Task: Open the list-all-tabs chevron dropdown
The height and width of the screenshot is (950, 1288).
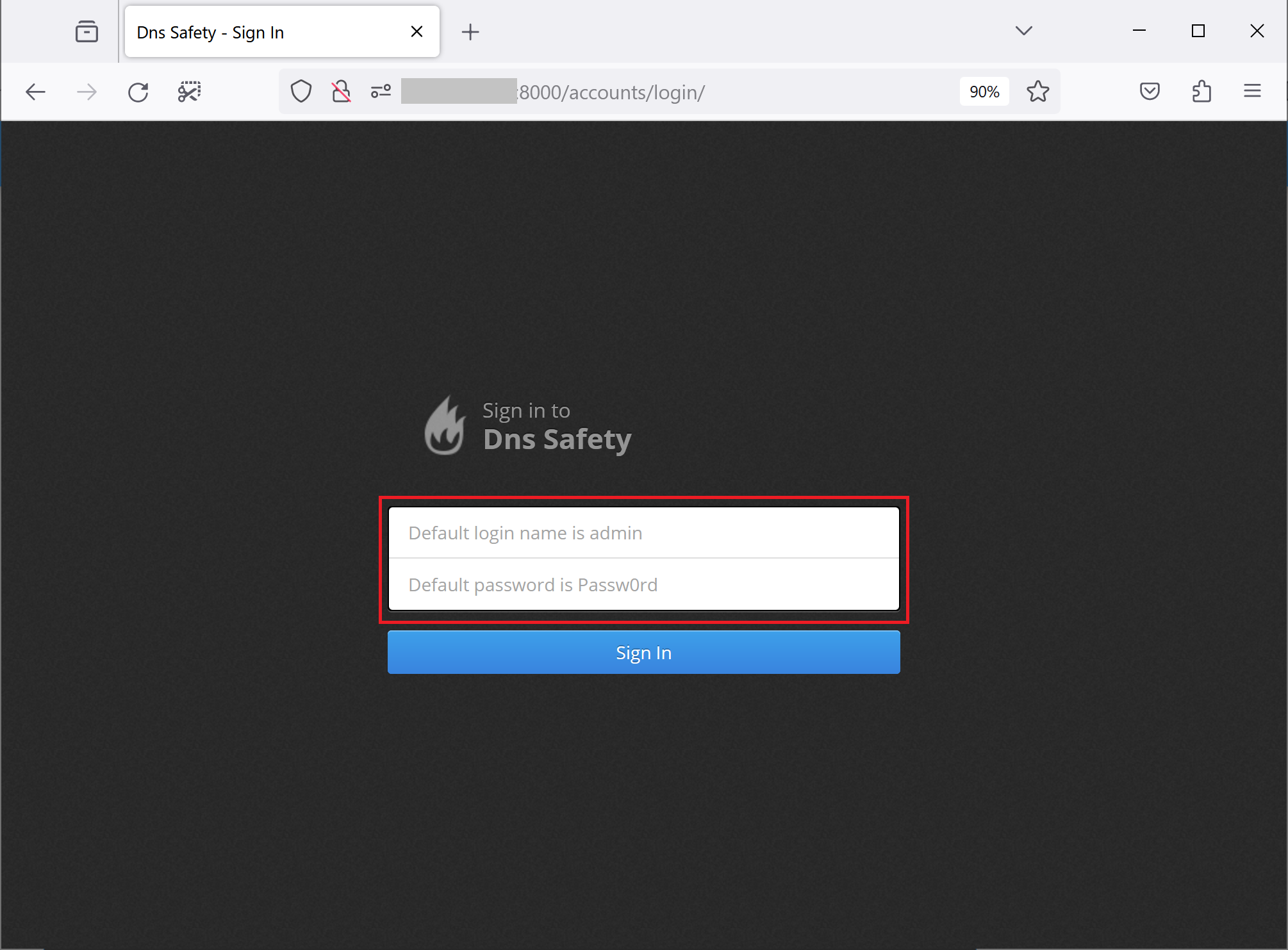Action: 1023,30
